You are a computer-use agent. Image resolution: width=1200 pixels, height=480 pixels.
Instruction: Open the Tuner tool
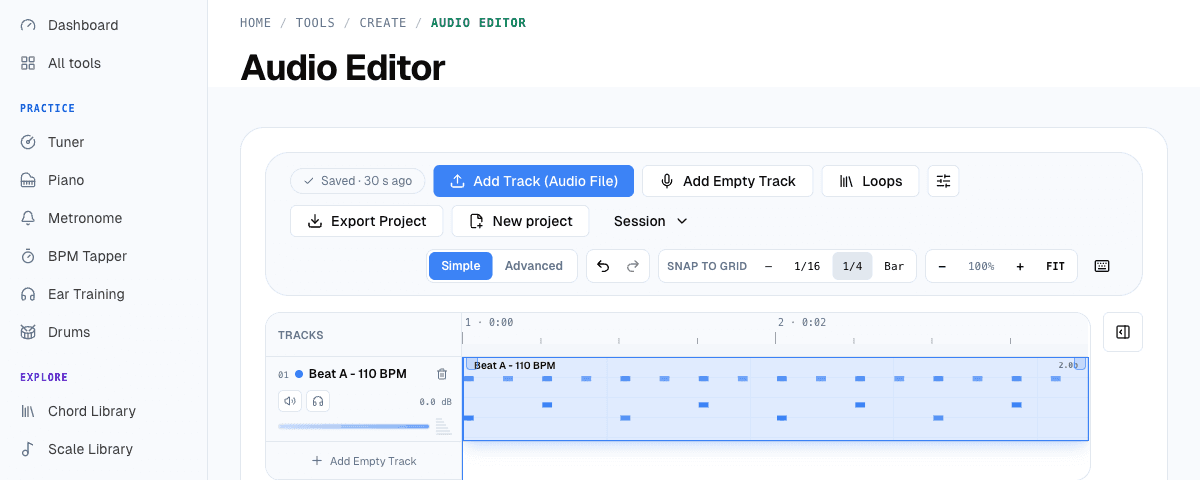[66, 142]
